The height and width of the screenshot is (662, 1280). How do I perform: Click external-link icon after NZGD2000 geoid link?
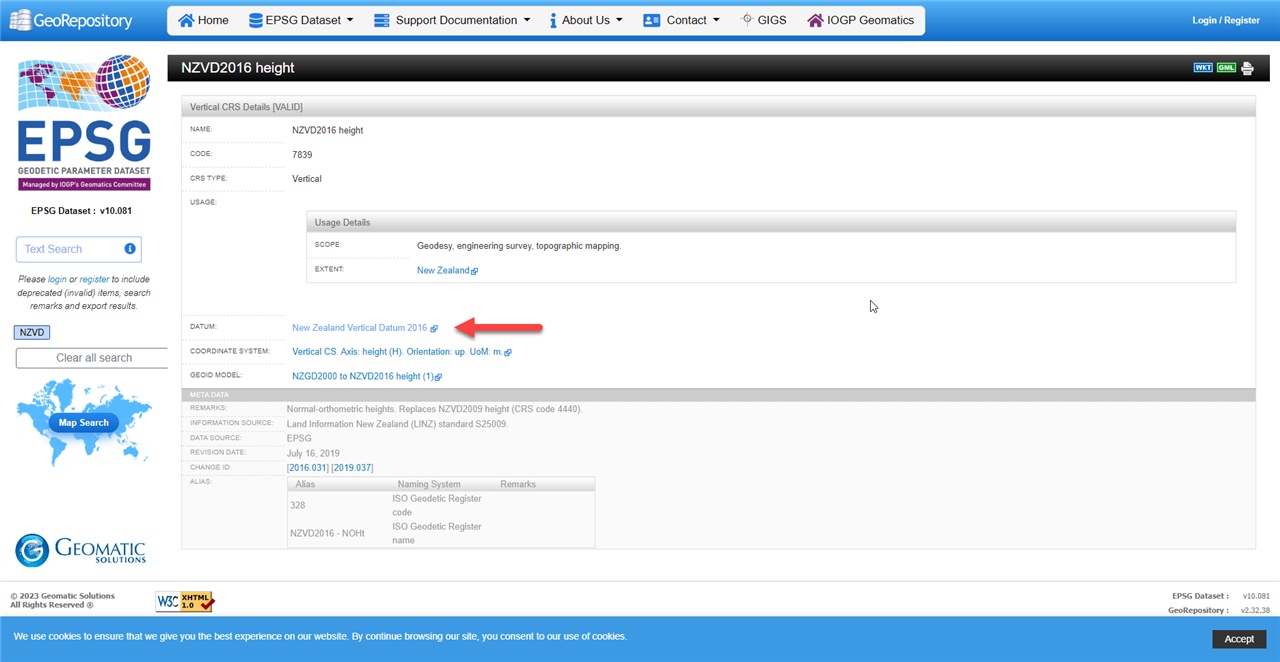438,377
